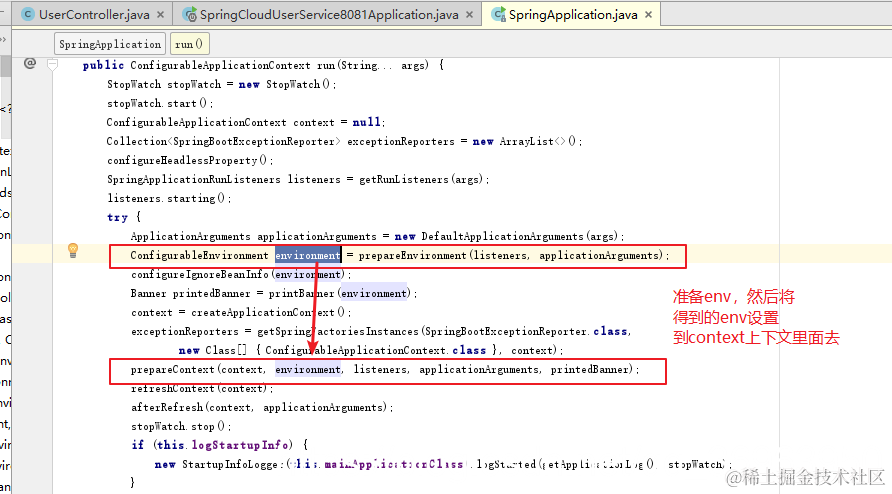Viewport: 892px width, 494px height.
Task: Click 'getSpringFactoriesInstances' call
Action: pyautogui.click(x=338, y=331)
